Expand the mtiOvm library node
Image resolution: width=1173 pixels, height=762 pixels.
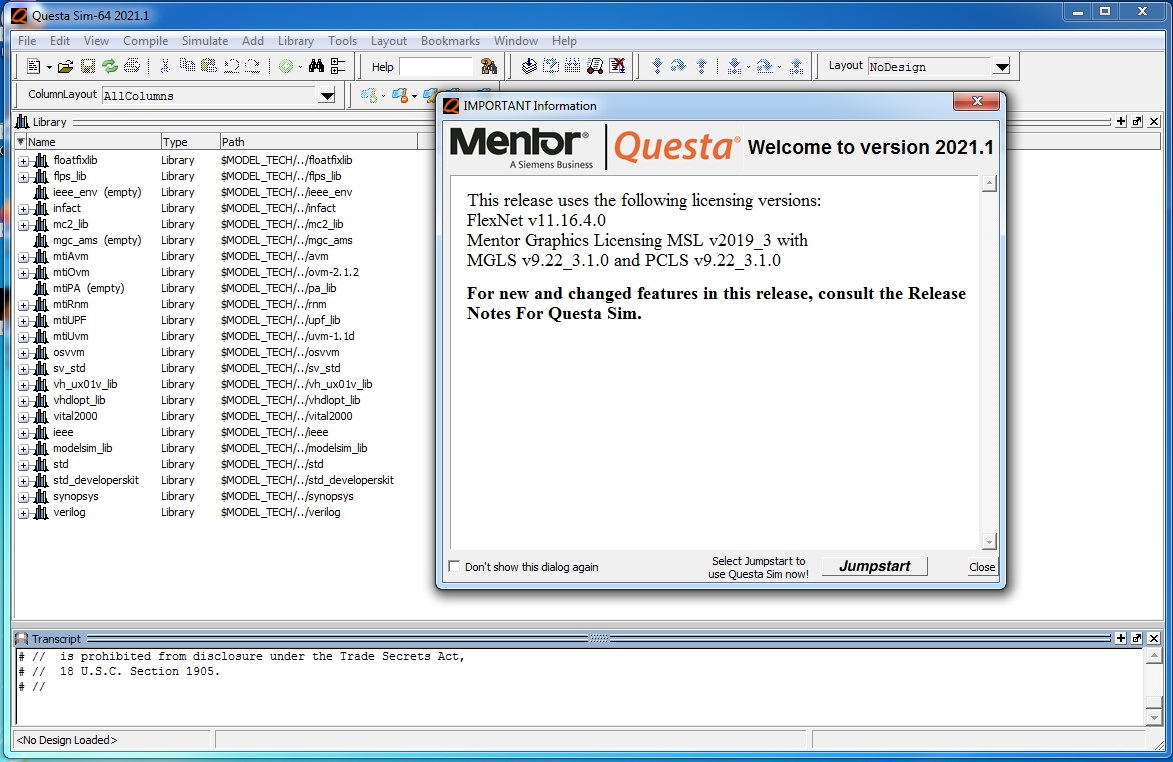click(23, 273)
